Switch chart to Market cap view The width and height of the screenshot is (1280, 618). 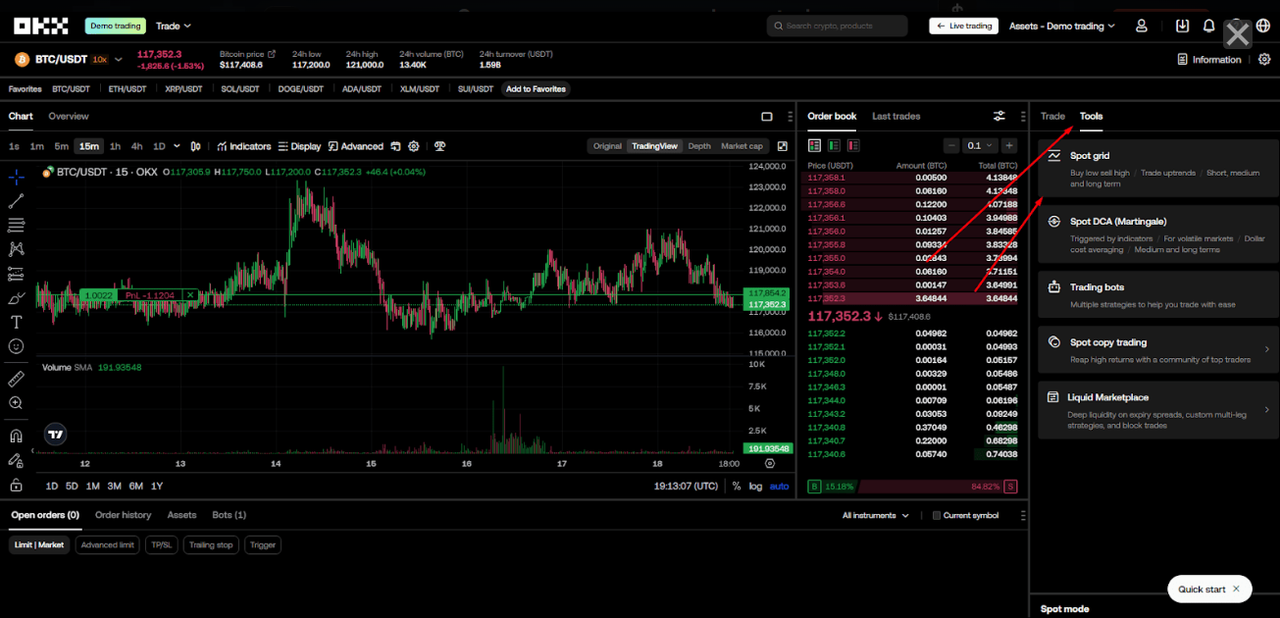742,146
